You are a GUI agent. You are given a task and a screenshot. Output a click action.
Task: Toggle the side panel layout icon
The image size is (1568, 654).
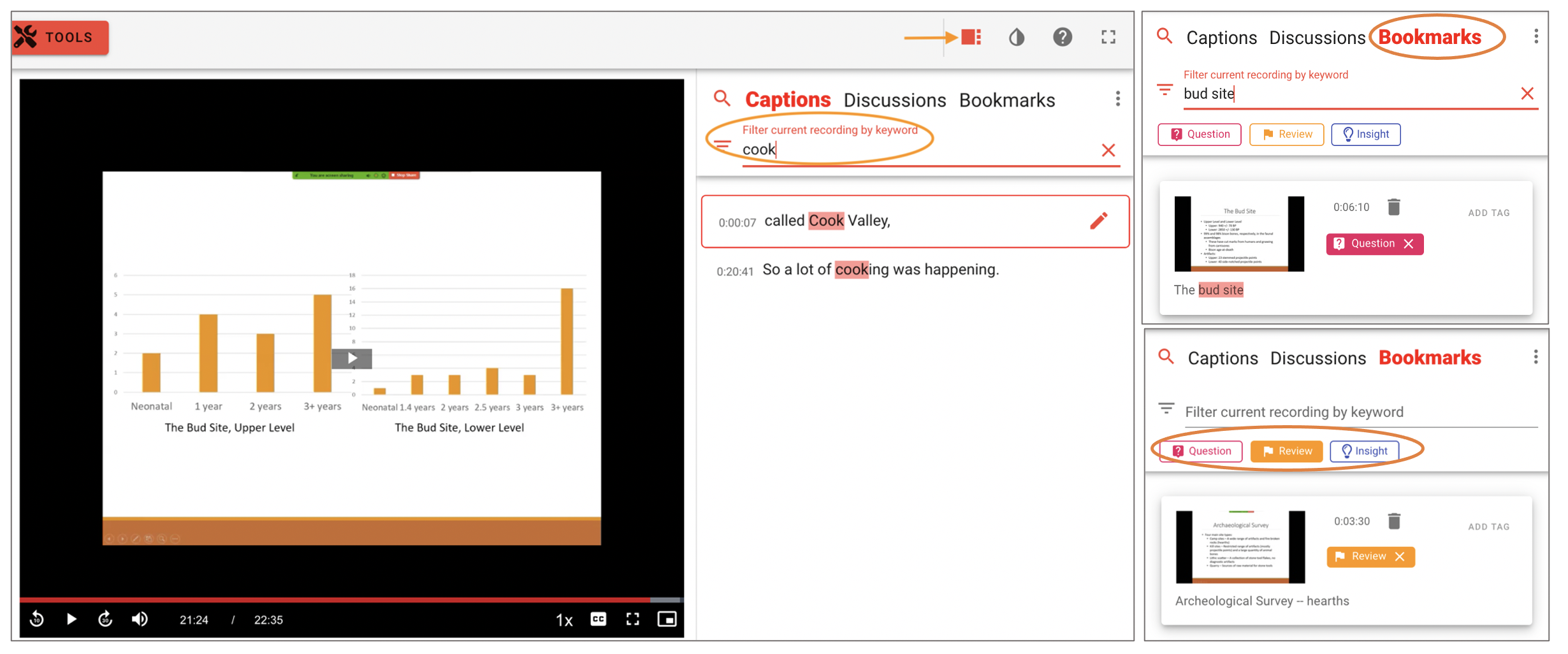(x=971, y=37)
